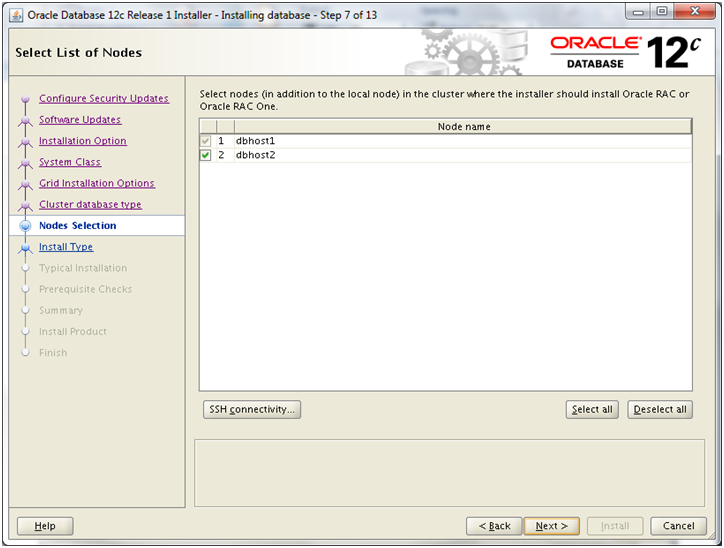Open the Grid Installation Options step
Screen dimensions: 724x548
pos(97,183)
